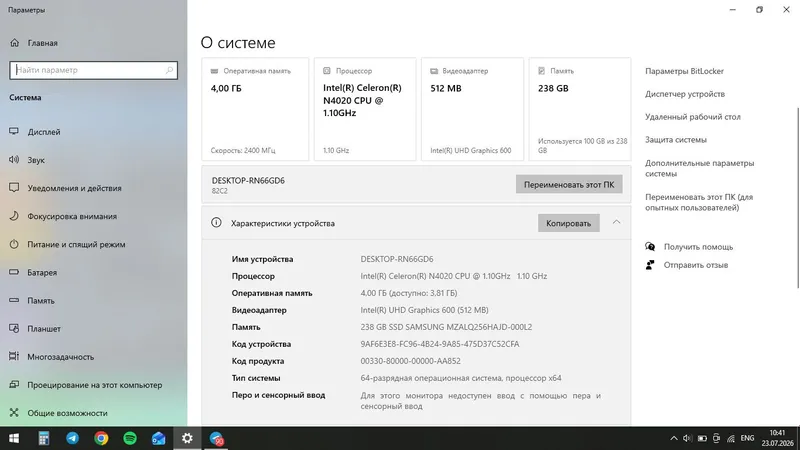Open Параметры BitLocker link
This screenshot has height=450, width=800.
pyautogui.click(x=684, y=71)
